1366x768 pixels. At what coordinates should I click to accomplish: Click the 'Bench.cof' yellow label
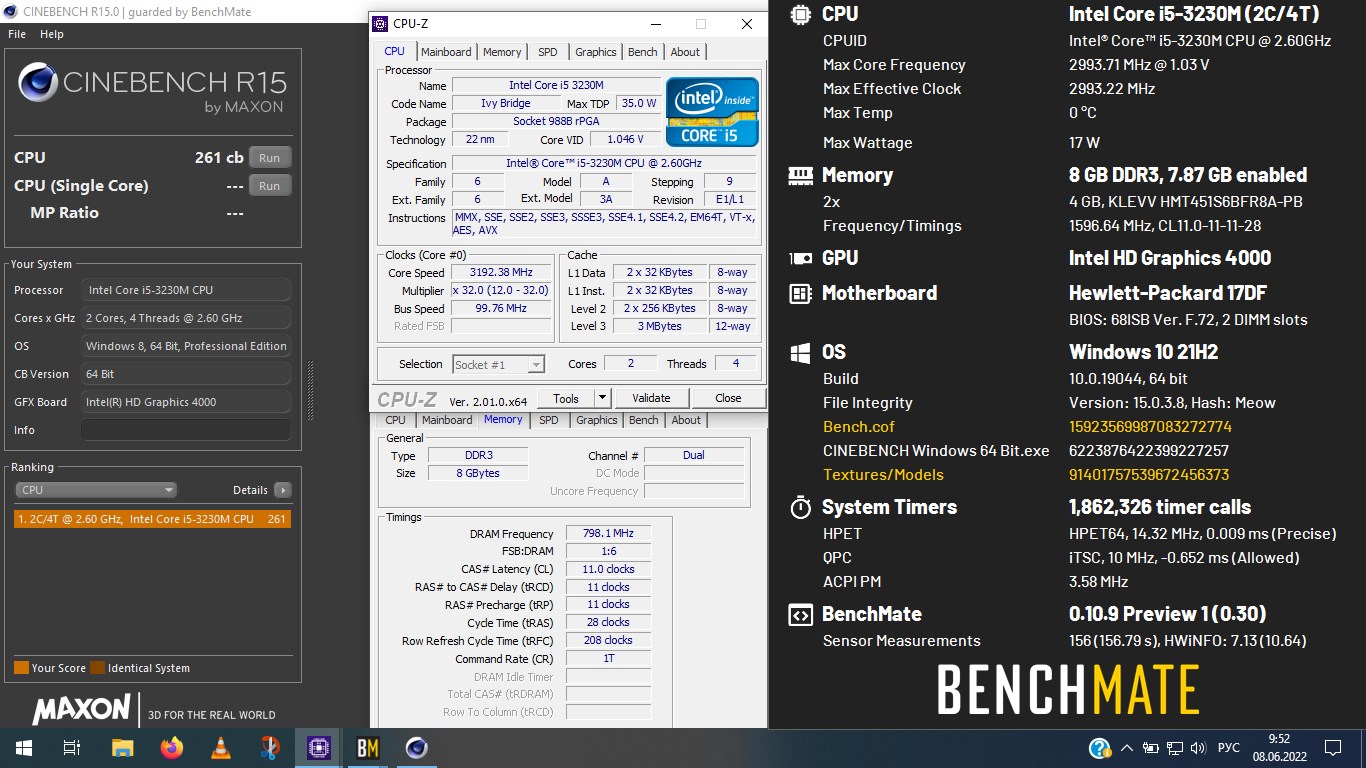pyautogui.click(x=859, y=427)
